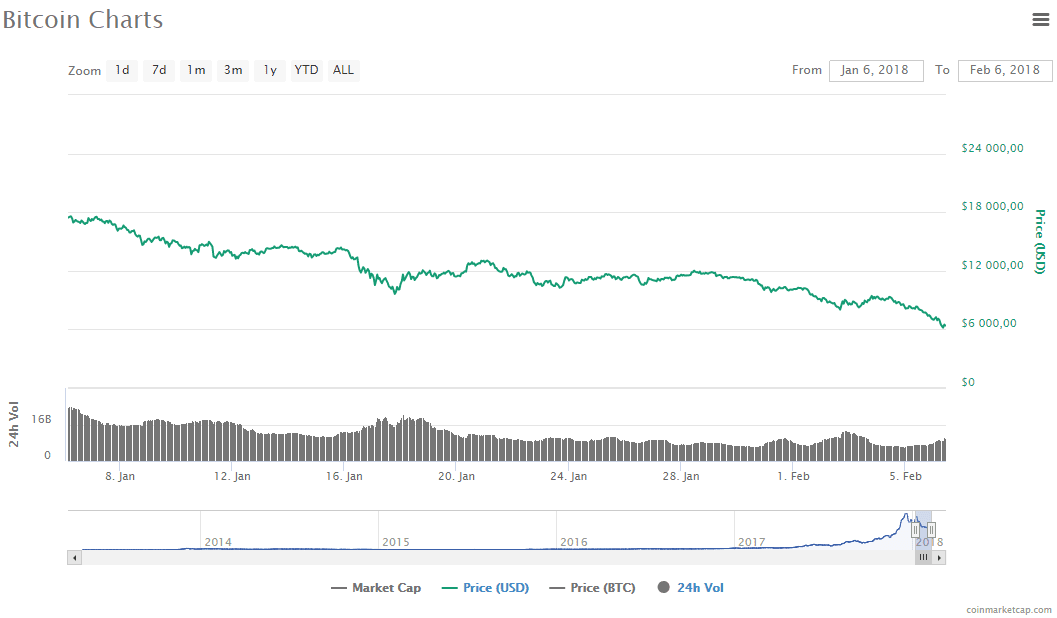The height and width of the screenshot is (618, 1057).
Task: Toggle Market Cap series in legend
Action: (x=376, y=588)
